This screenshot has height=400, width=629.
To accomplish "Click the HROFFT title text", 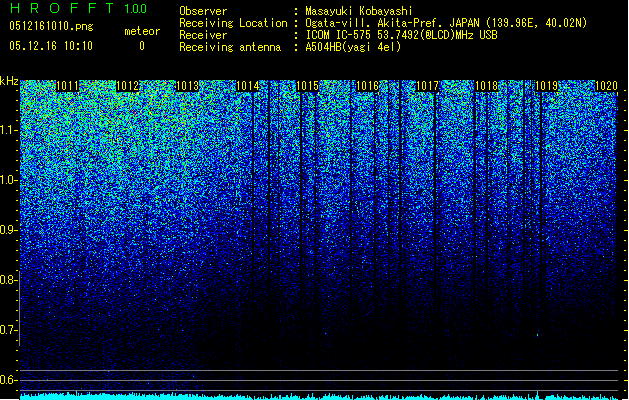I will pos(62,8).
